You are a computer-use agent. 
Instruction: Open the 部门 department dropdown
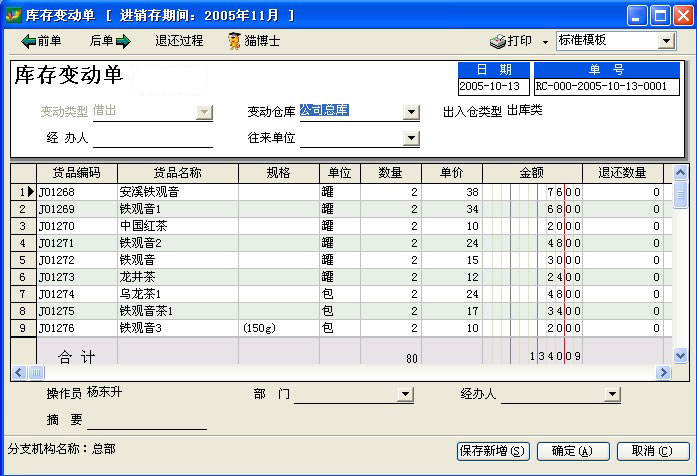click(x=405, y=395)
